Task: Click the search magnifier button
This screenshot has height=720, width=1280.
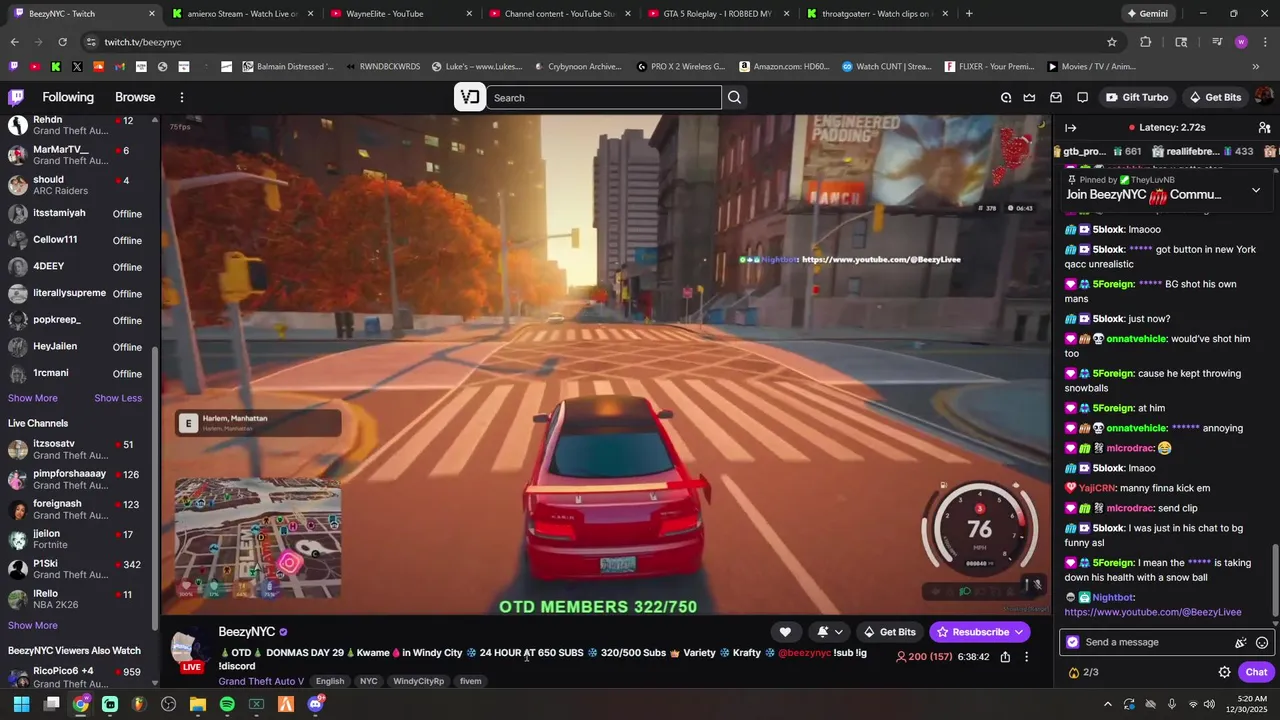Action: pyautogui.click(x=735, y=97)
